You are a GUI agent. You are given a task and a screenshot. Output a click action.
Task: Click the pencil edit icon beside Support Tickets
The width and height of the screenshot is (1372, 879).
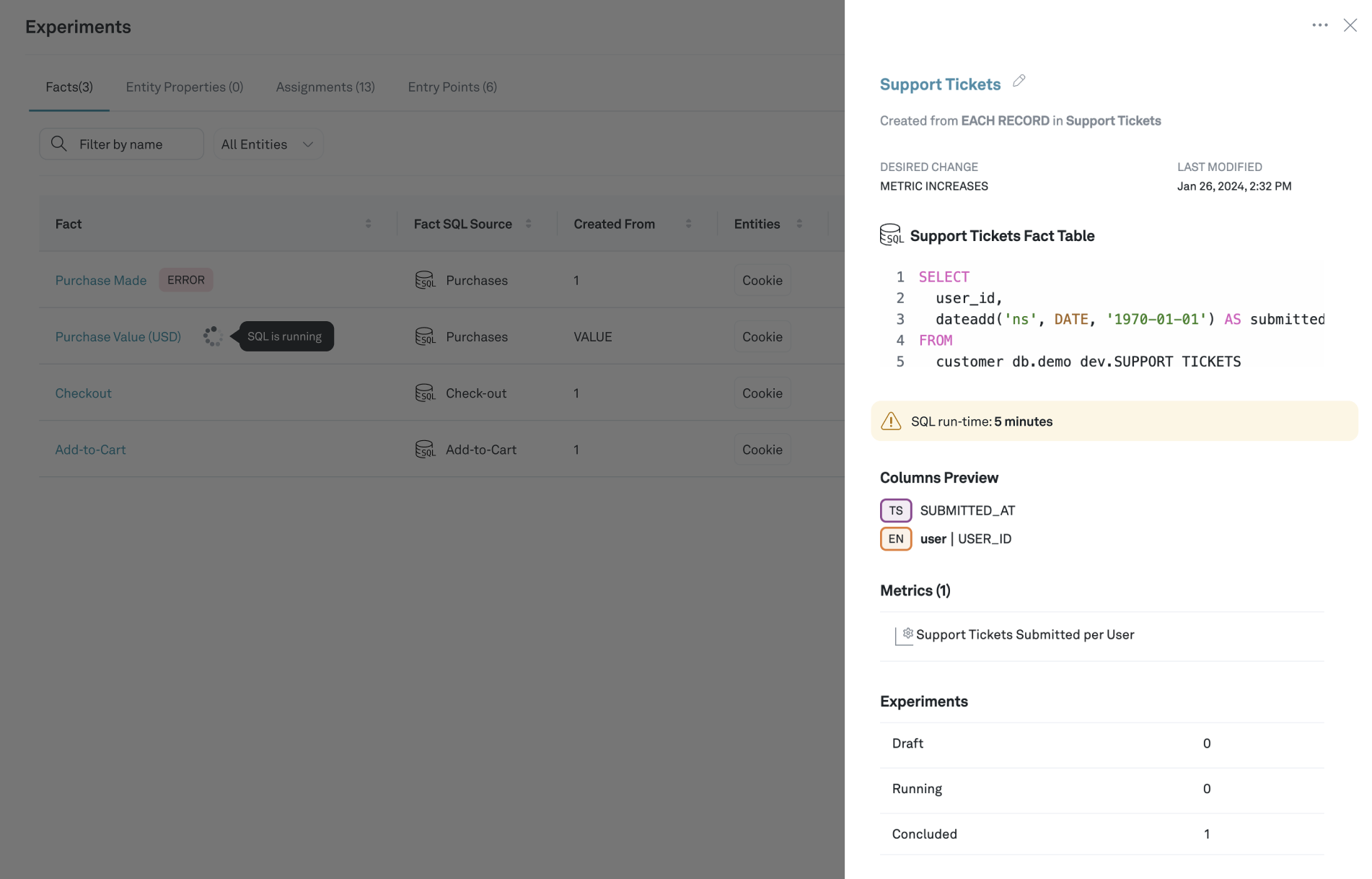[1019, 81]
